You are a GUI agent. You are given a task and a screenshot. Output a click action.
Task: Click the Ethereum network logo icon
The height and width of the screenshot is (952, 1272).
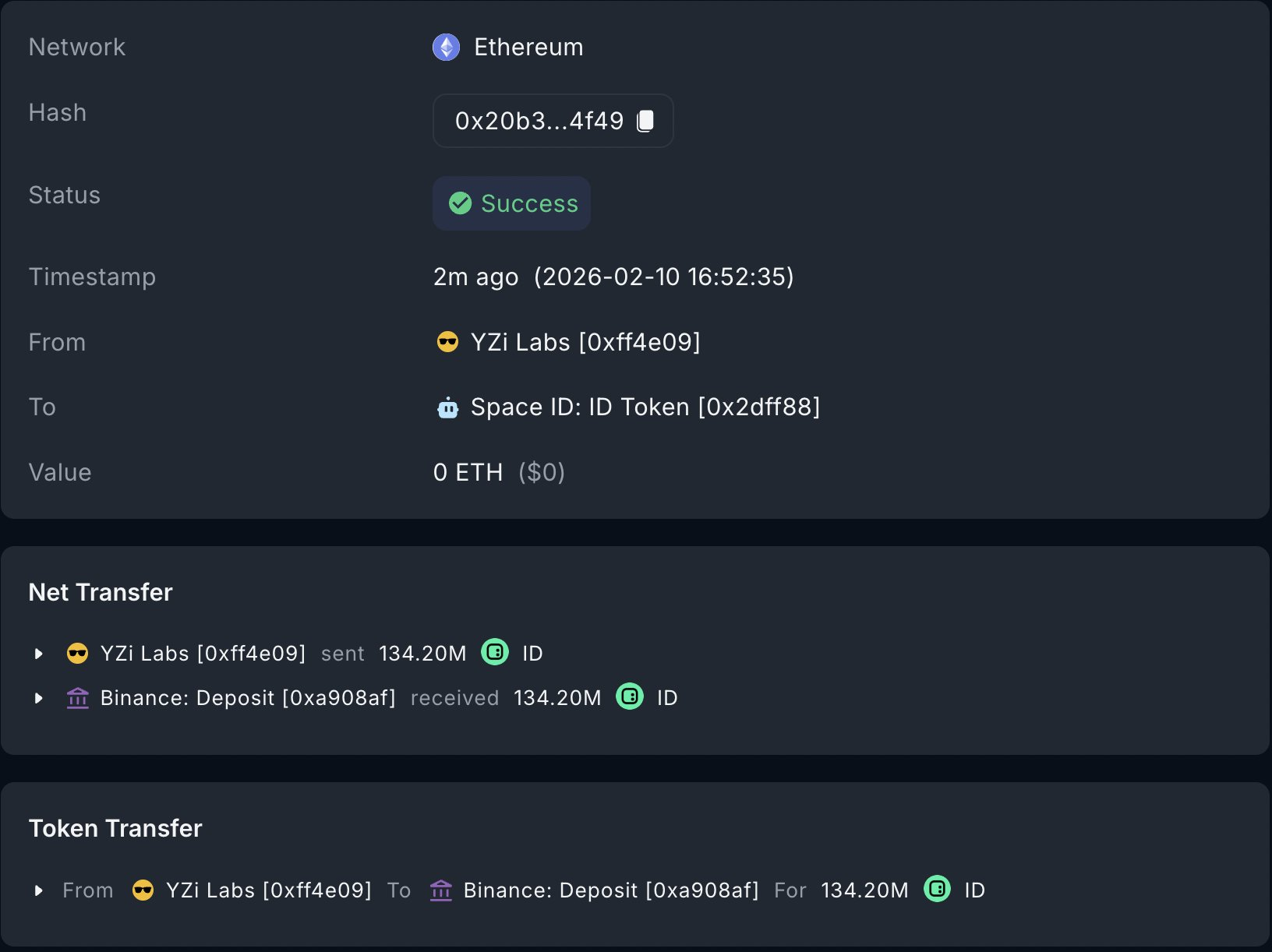click(446, 47)
